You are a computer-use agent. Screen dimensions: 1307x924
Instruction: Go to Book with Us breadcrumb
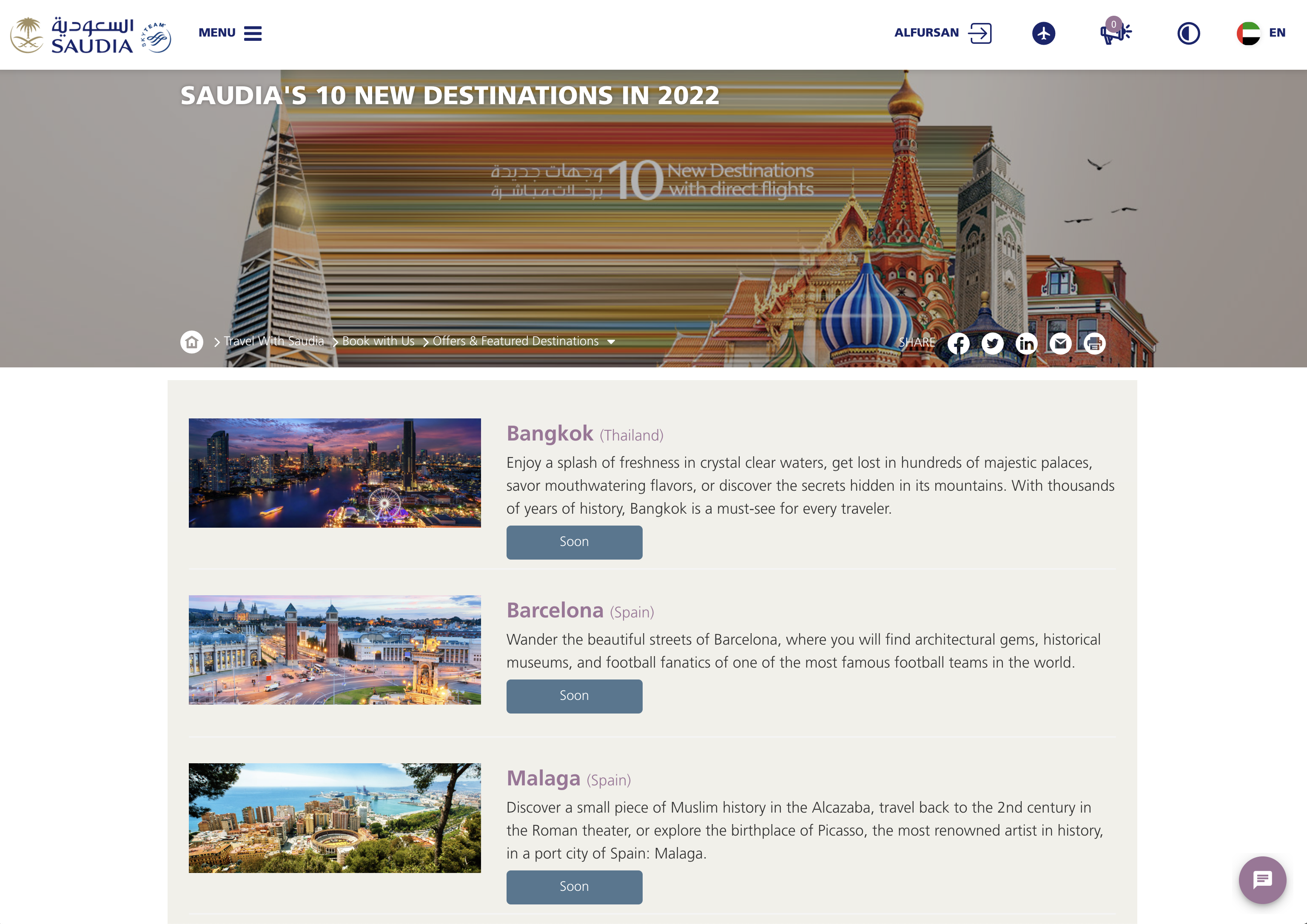(x=378, y=341)
